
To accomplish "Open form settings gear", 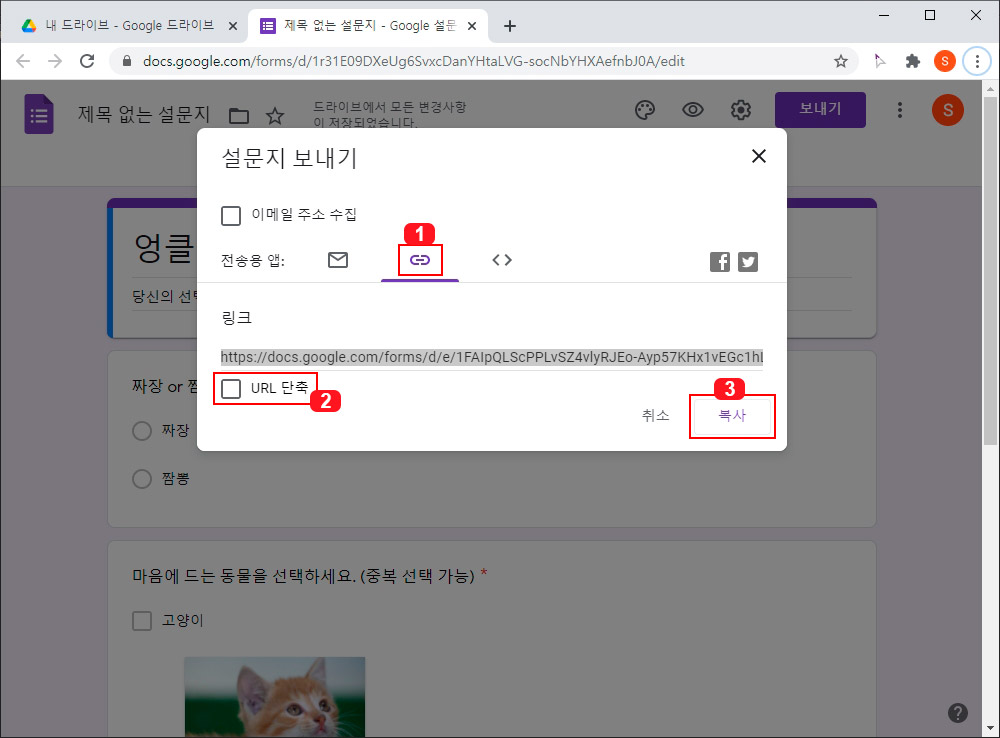I will pyautogui.click(x=740, y=110).
